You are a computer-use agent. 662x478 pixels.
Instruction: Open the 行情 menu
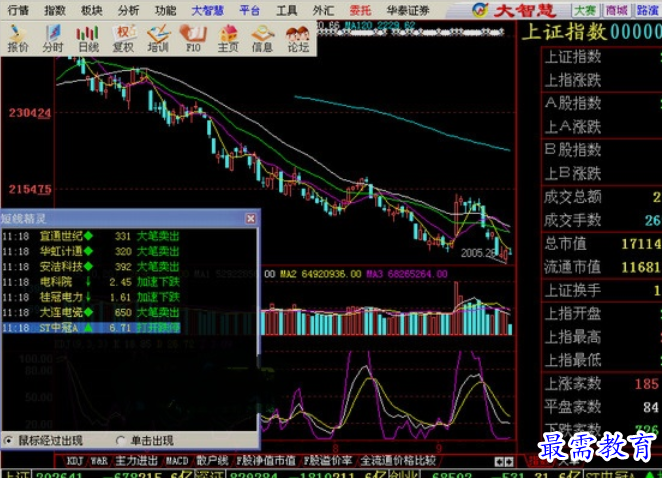coord(18,10)
